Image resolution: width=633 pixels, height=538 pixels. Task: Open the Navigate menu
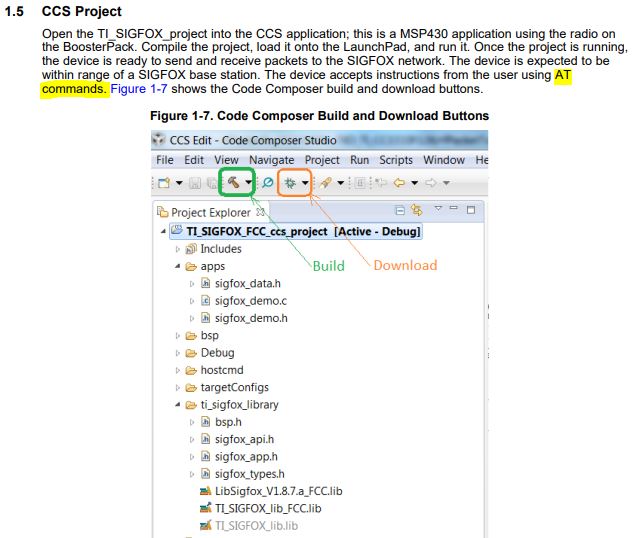(271, 161)
